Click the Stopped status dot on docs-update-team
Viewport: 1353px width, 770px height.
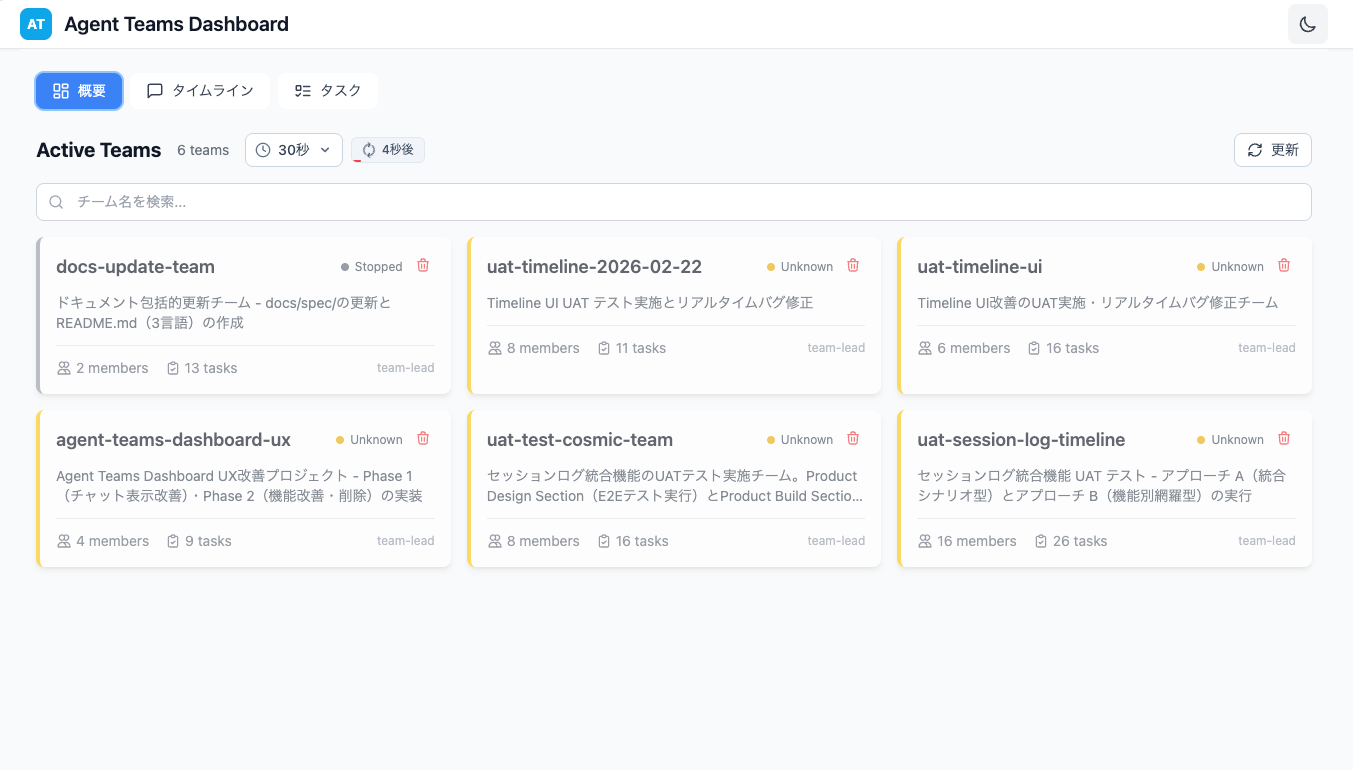point(345,266)
